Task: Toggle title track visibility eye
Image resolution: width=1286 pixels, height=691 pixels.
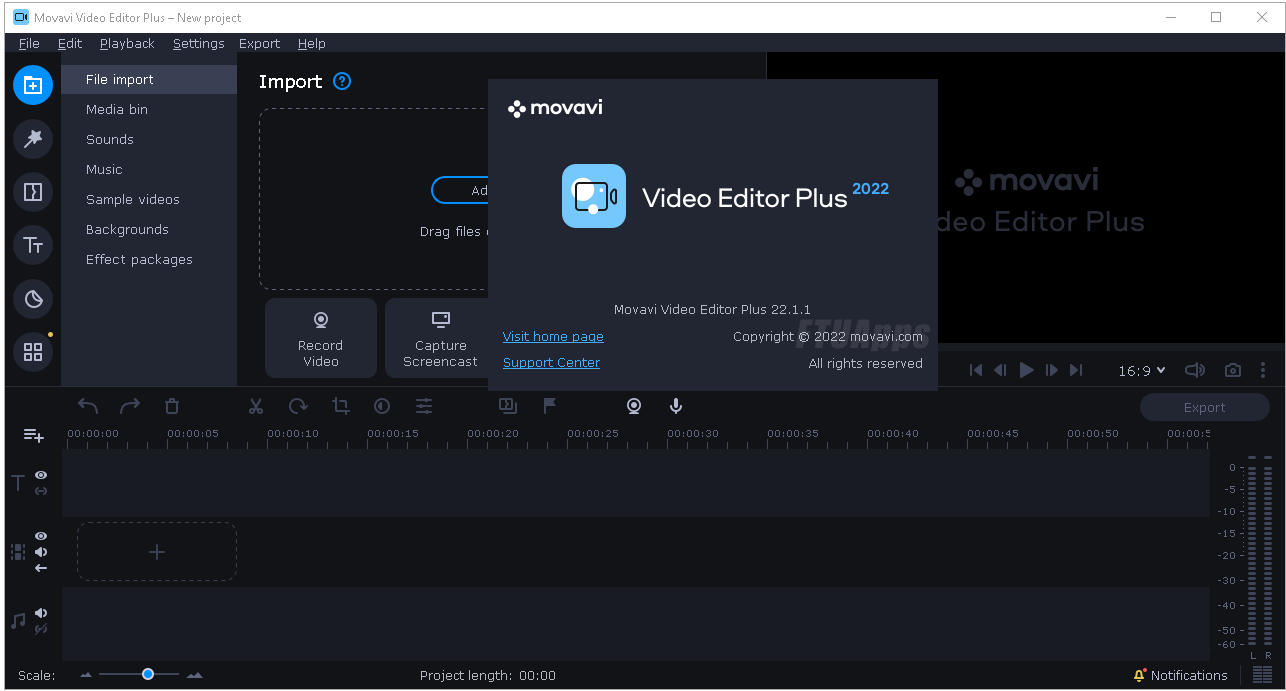Action: (x=41, y=475)
